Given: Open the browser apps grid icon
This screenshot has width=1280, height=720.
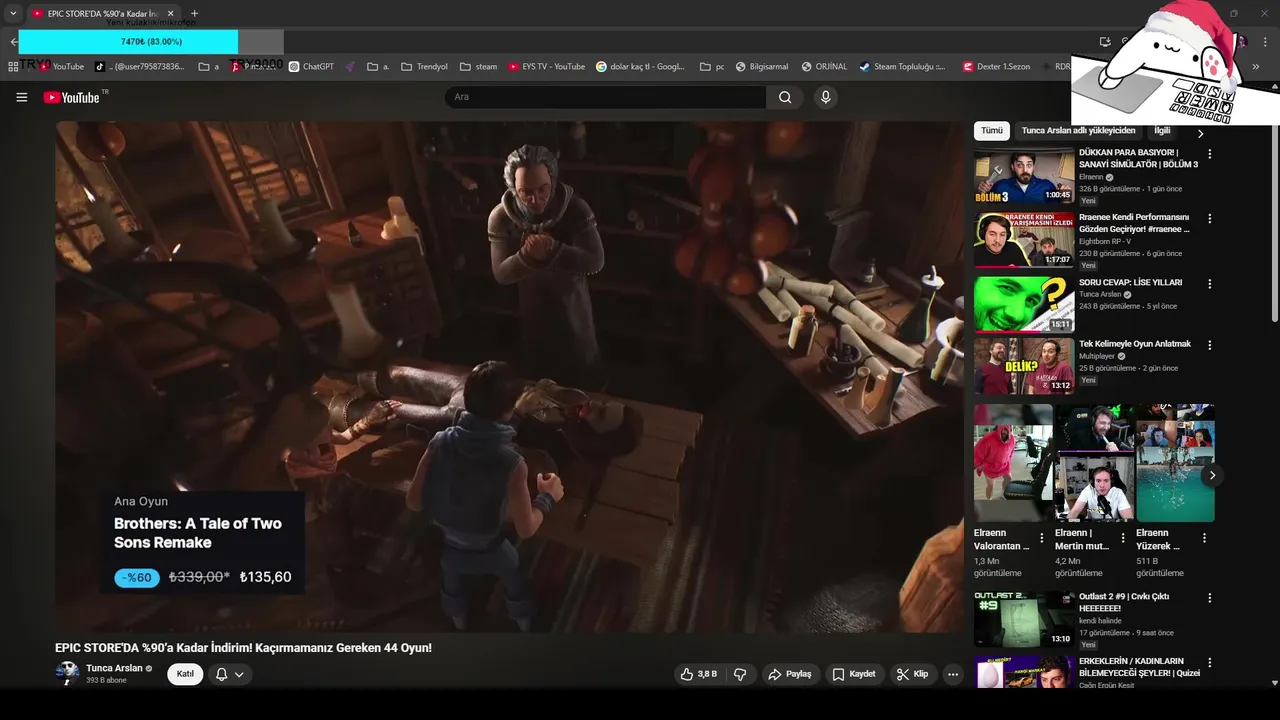Looking at the screenshot, I should click(x=13, y=67).
